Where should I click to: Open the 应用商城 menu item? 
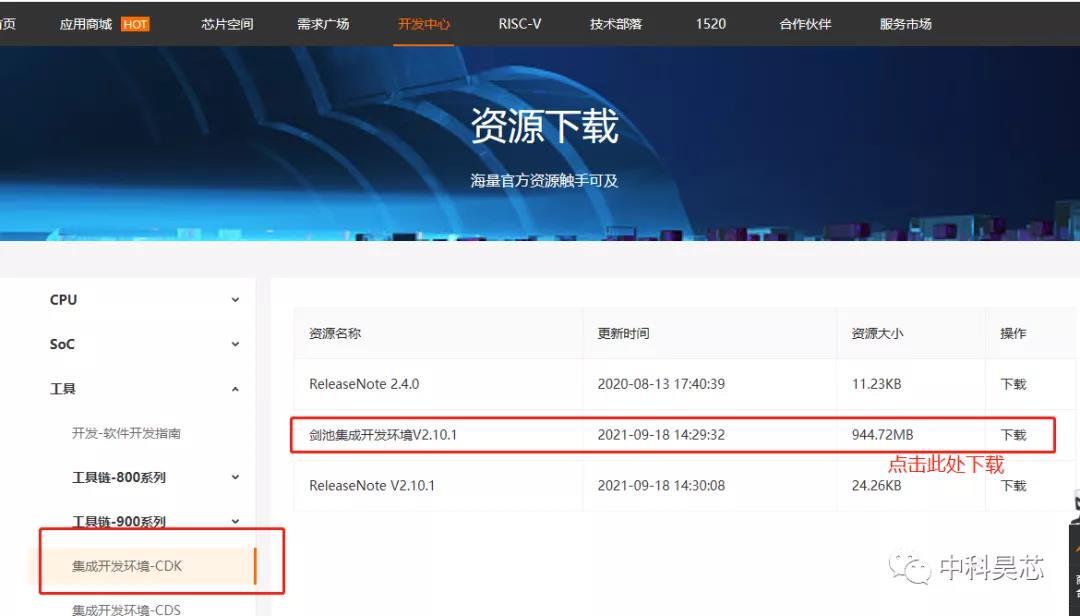[x=85, y=24]
